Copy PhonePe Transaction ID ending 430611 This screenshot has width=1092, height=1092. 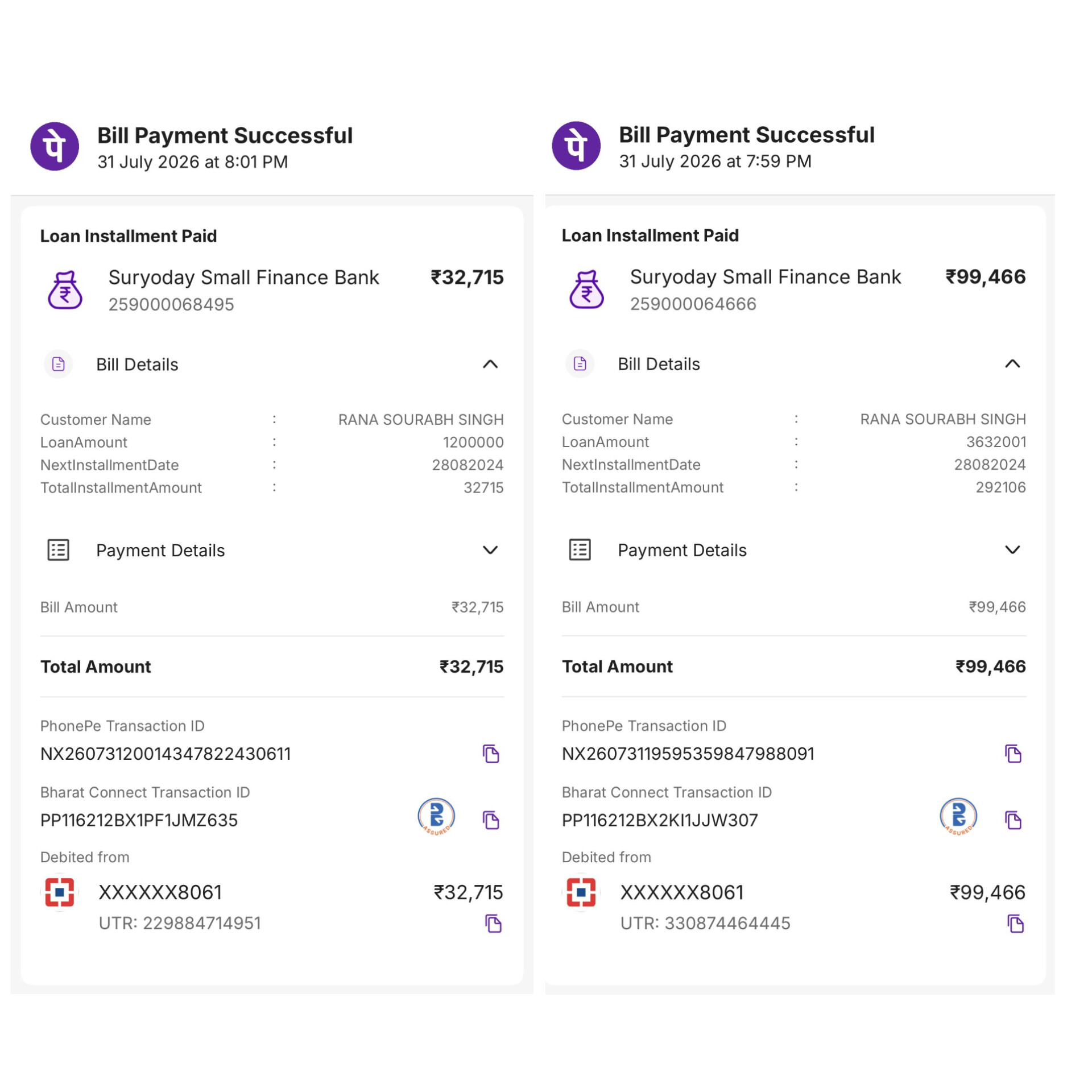pos(491,754)
